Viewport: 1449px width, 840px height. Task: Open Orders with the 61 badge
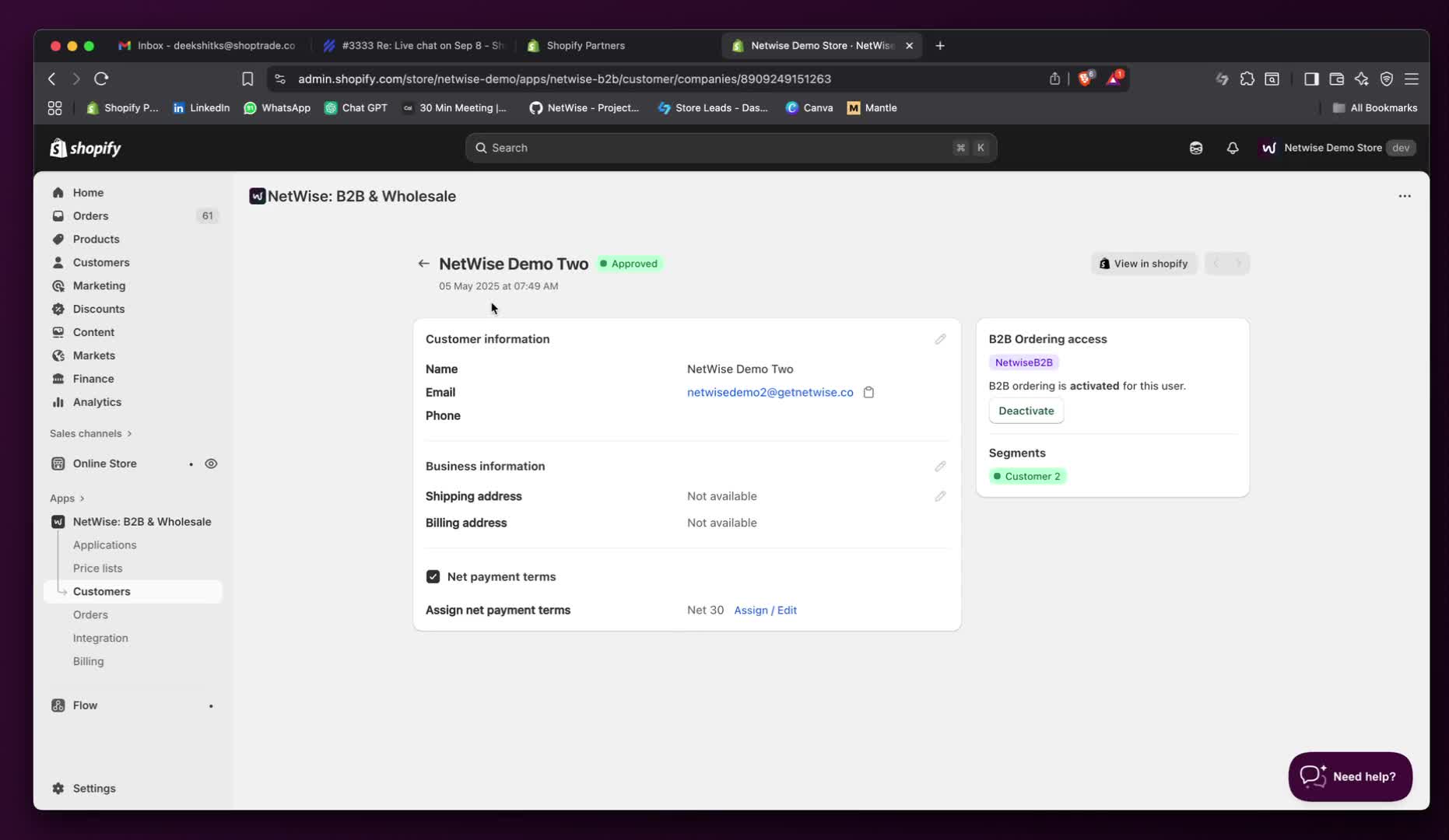click(133, 216)
